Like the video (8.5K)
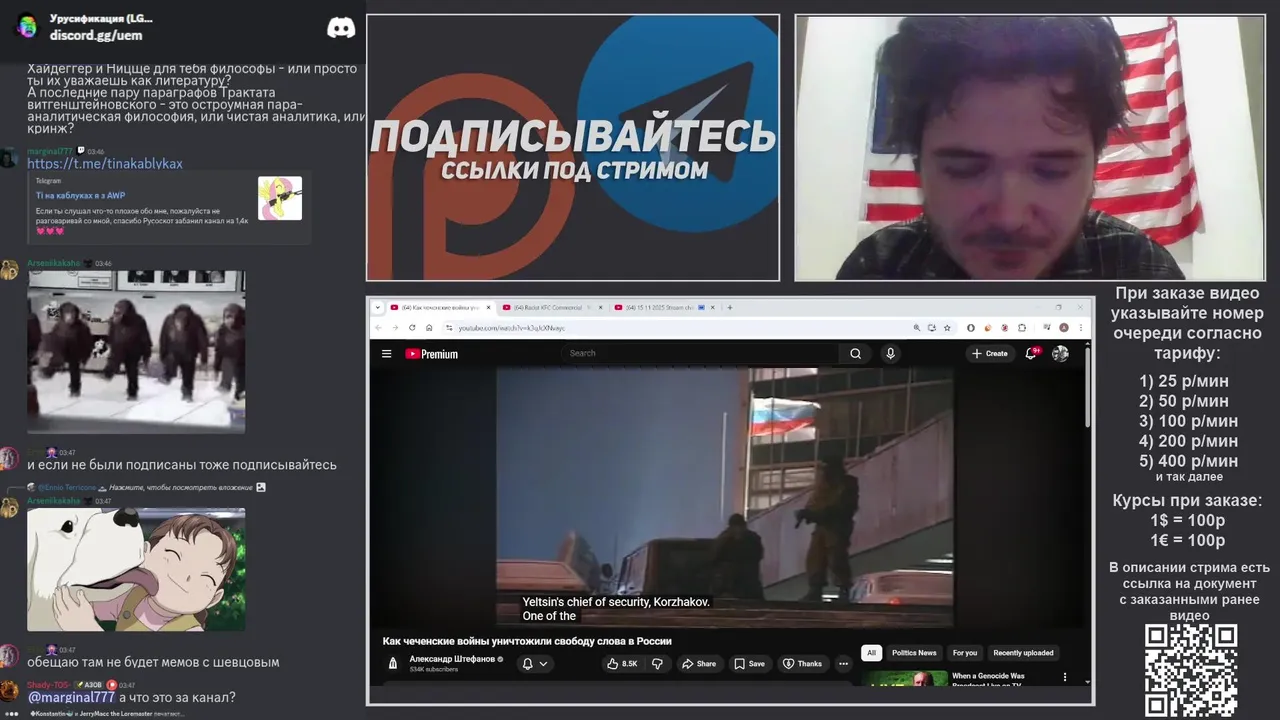The image size is (1280, 720). point(622,663)
